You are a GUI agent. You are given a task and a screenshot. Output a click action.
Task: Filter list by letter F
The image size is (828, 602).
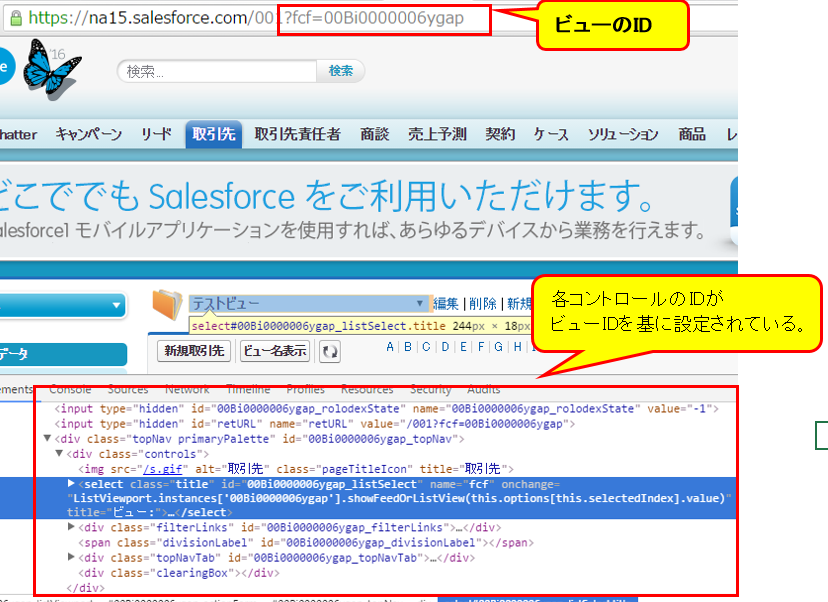click(481, 347)
